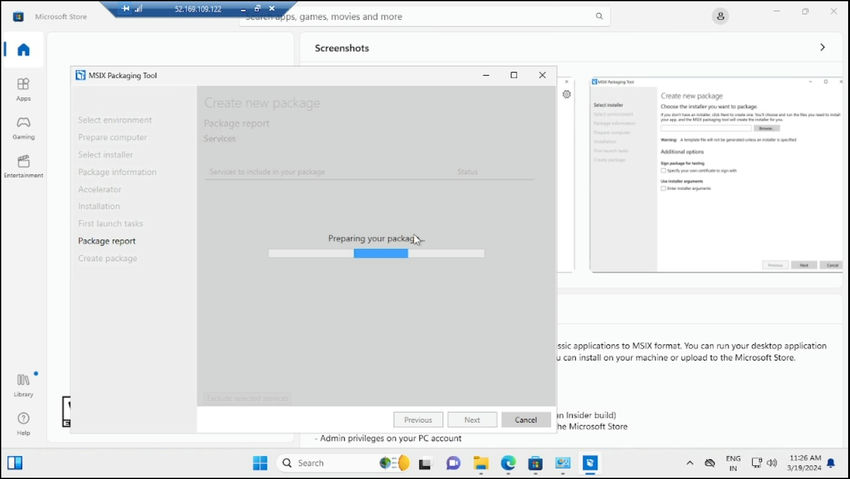
Task: Click the Status column header
Action: click(467, 172)
